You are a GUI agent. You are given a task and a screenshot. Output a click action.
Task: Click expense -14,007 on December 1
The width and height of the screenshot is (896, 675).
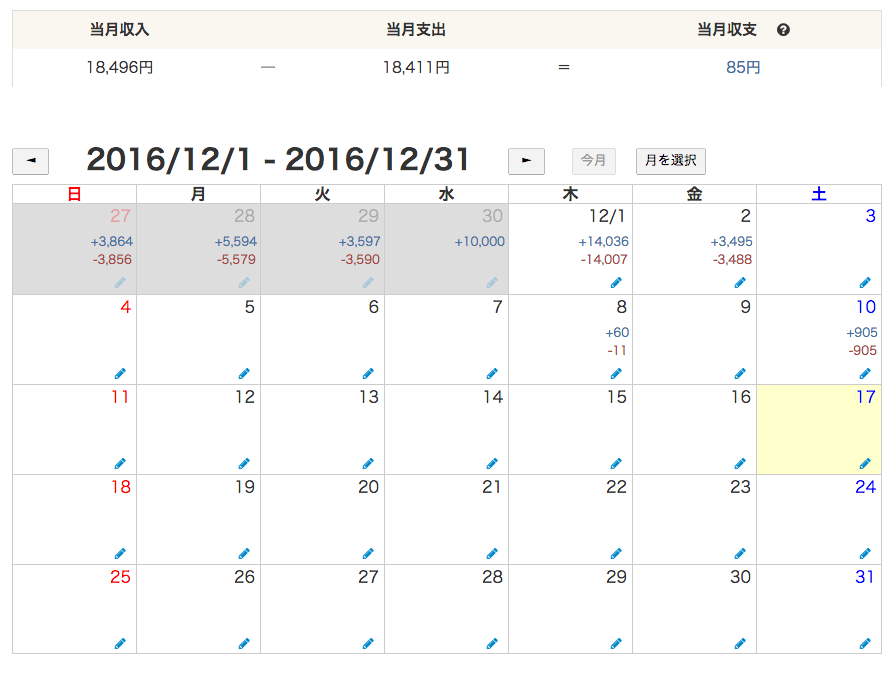[604, 259]
